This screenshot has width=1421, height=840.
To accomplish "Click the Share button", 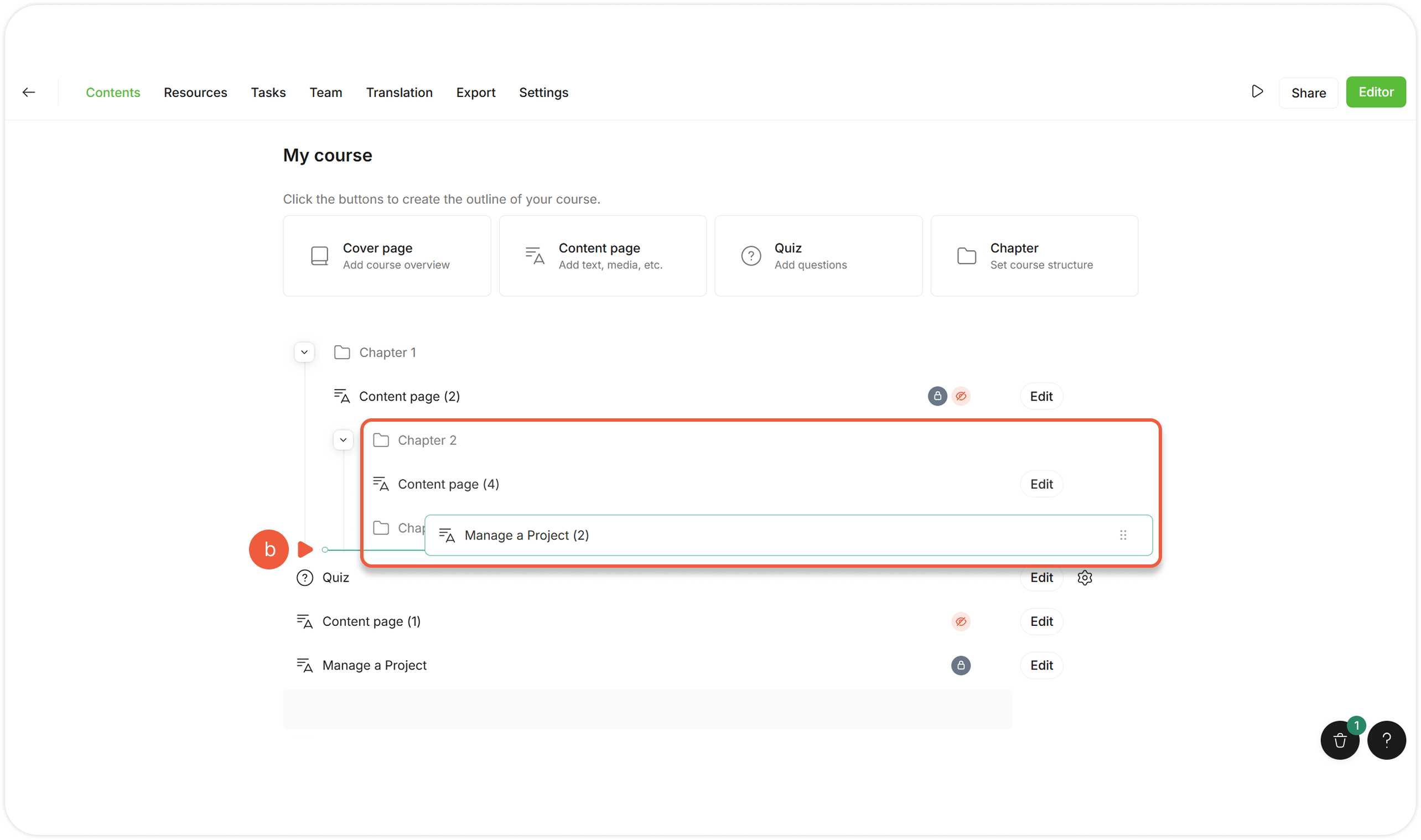I will tap(1308, 93).
